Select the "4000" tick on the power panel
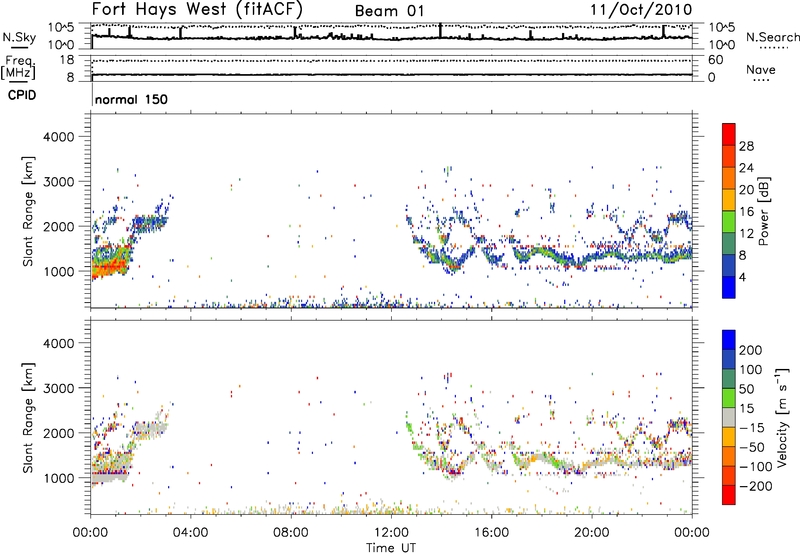The width and height of the screenshot is (800, 554). tap(59, 137)
